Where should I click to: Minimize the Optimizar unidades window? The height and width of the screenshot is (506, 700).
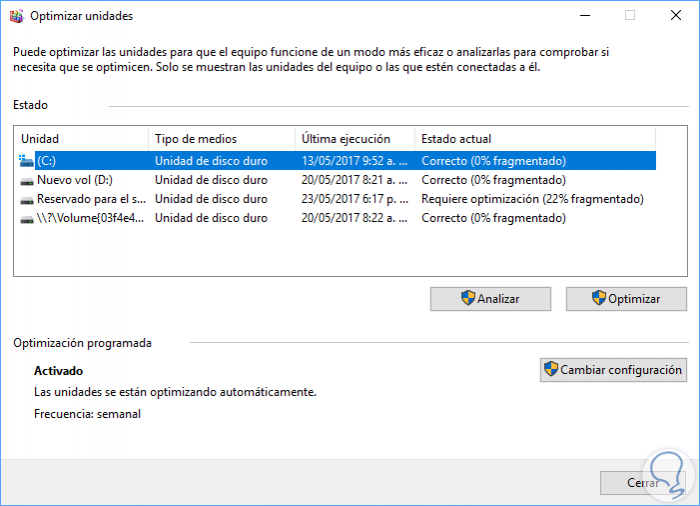(585, 16)
